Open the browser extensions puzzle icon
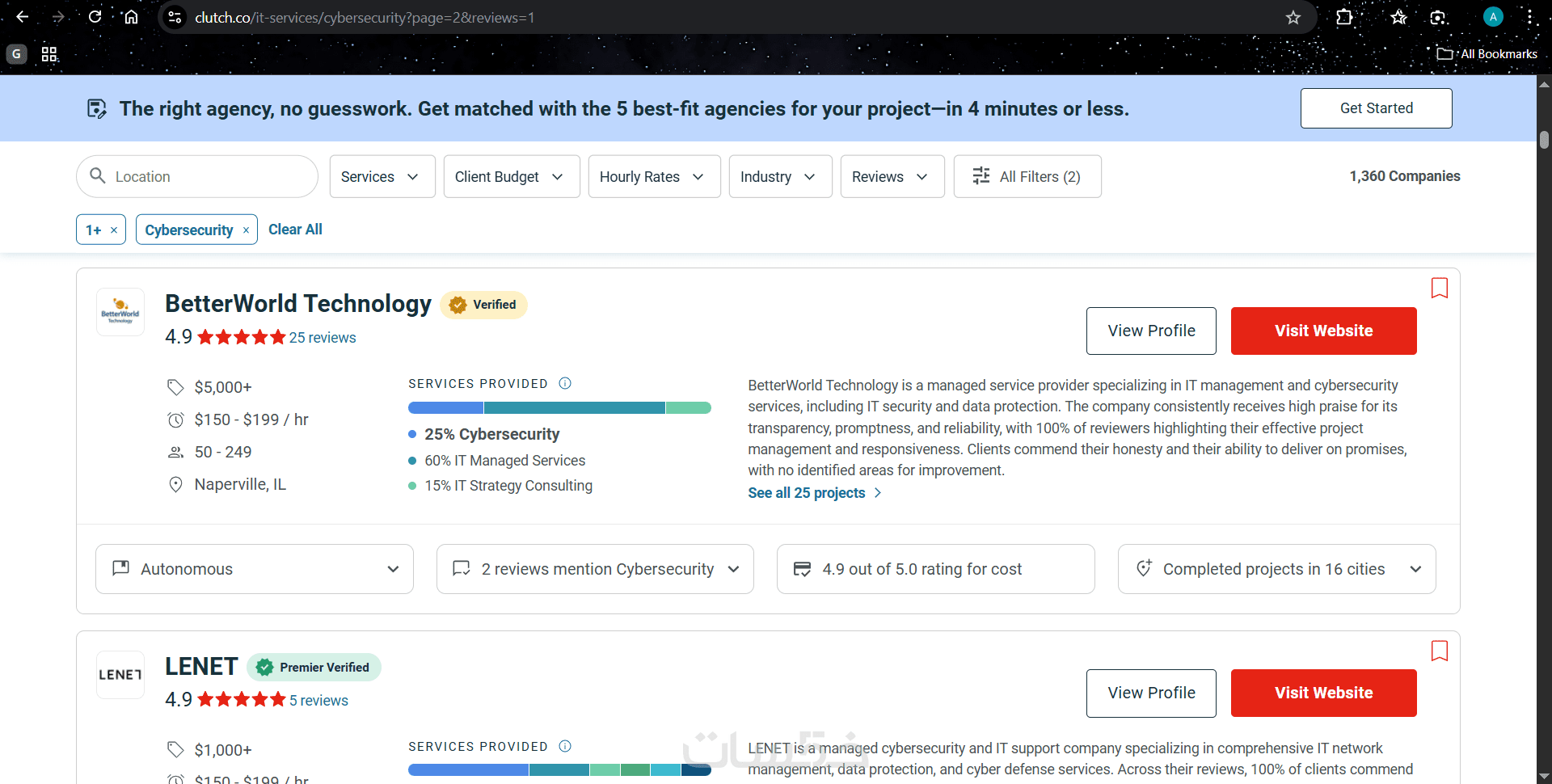1552x784 pixels. coord(1344,17)
